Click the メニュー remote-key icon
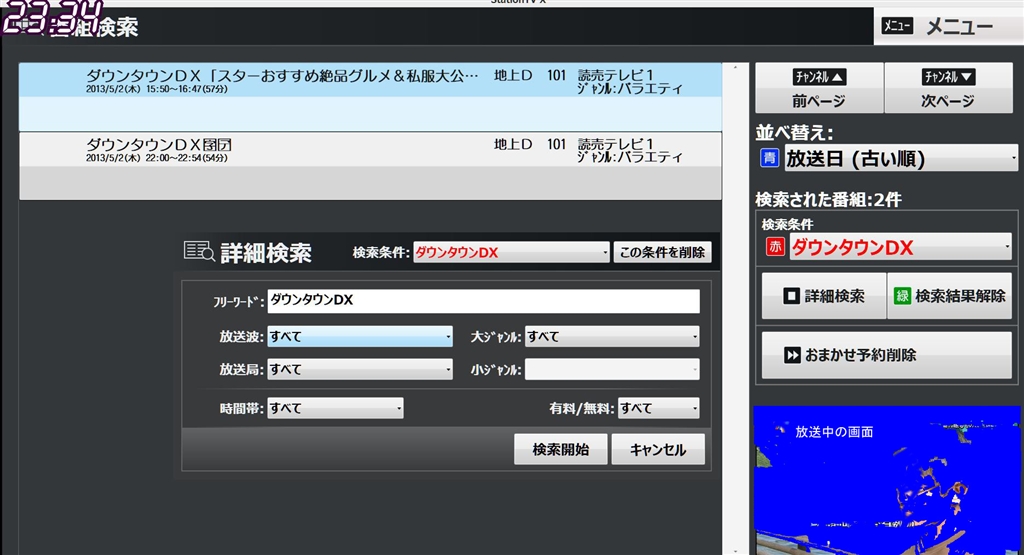Image resolution: width=1024 pixels, height=555 pixels. pos(897,26)
